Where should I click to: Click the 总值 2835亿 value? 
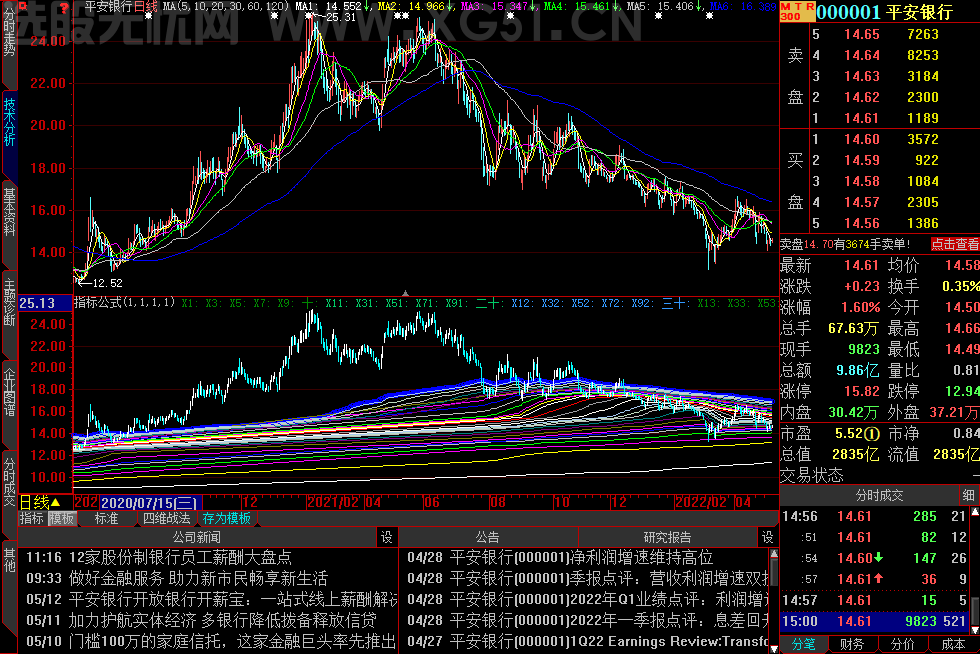[856, 454]
